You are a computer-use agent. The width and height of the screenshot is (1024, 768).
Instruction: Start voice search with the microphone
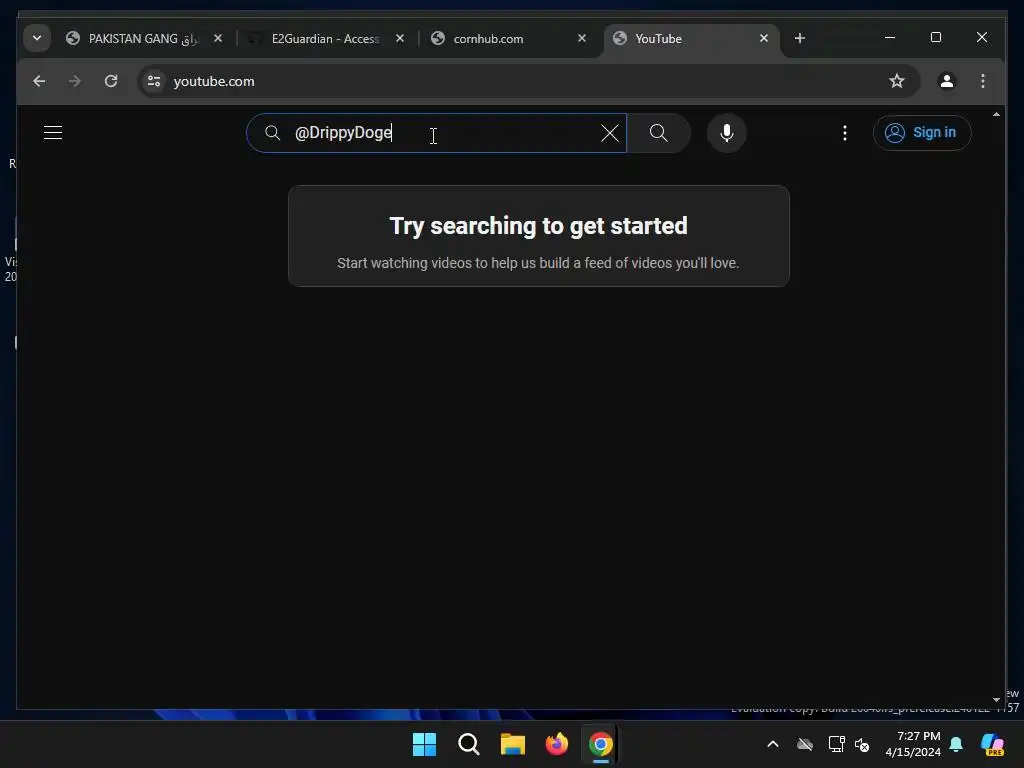(726, 133)
